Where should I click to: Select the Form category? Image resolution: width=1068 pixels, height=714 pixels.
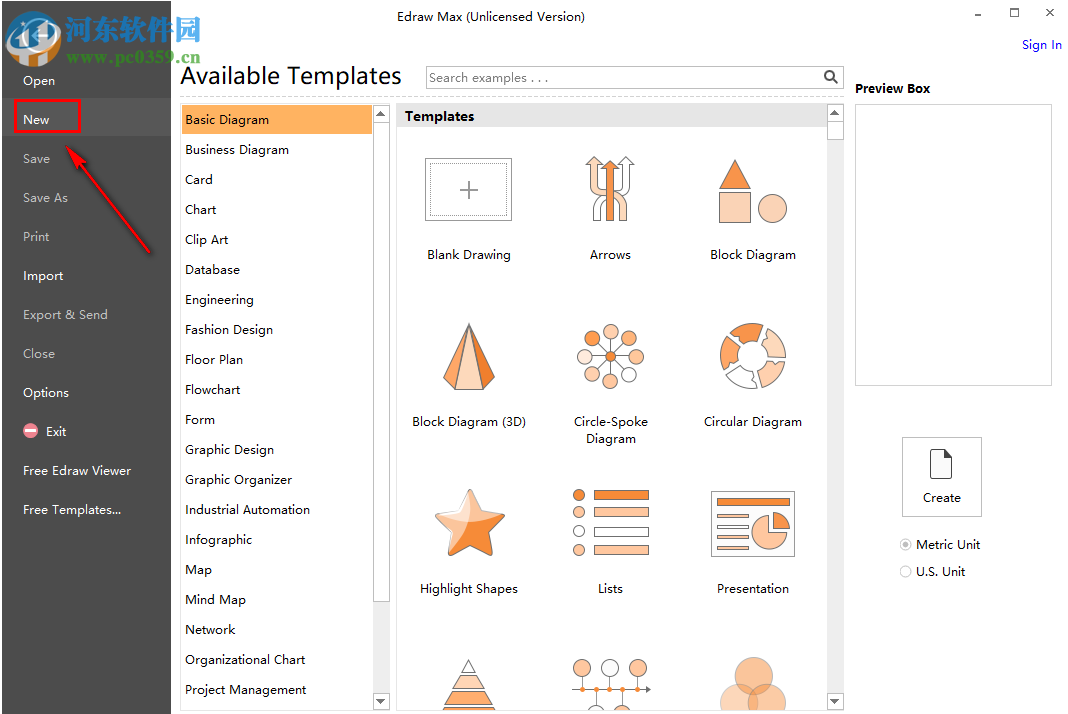tap(277, 419)
